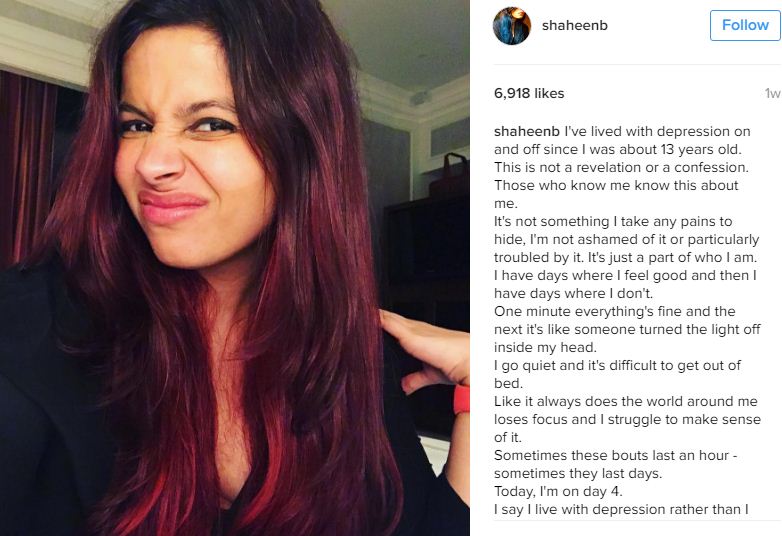The height and width of the screenshot is (536, 782).
Task: Click the red wristband in photo
Action: point(461,399)
